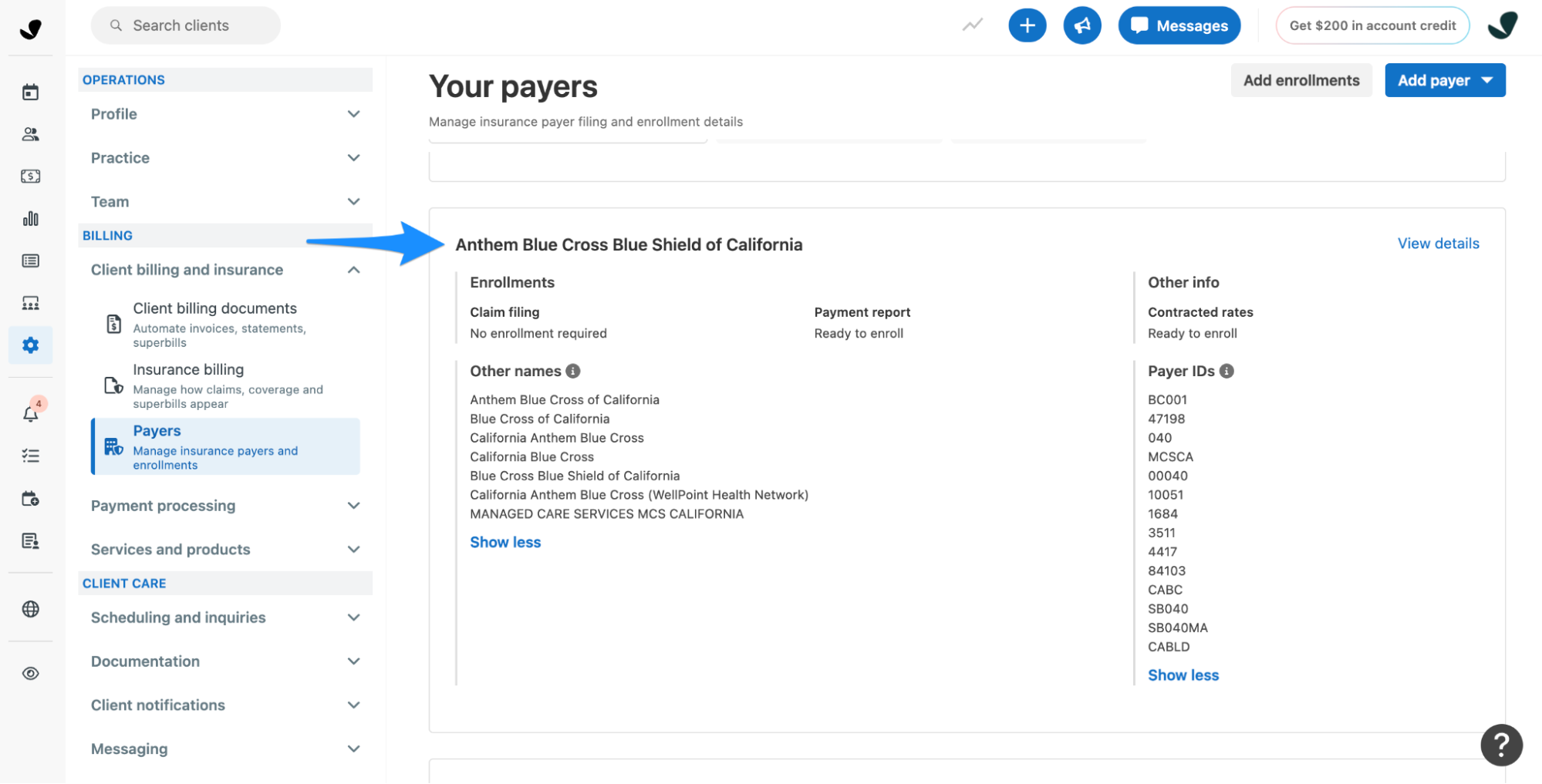The height and width of the screenshot is (784, 1542).
Task: Open the Clients people icon
Action: pyautogui.click(x=30, y=134)
